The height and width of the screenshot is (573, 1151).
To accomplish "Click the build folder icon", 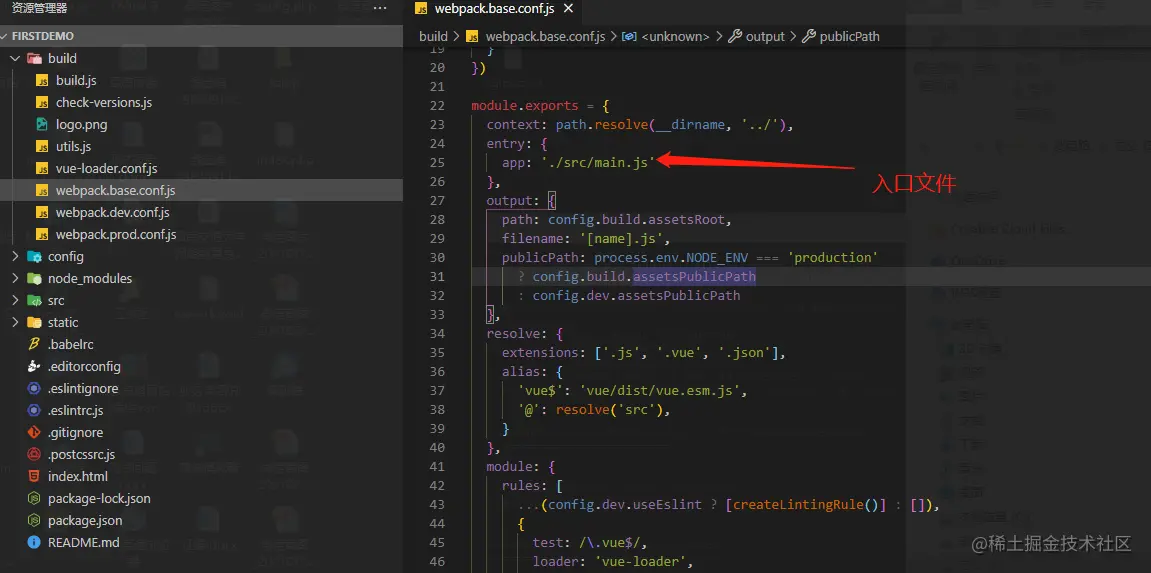I will [34, 58].
